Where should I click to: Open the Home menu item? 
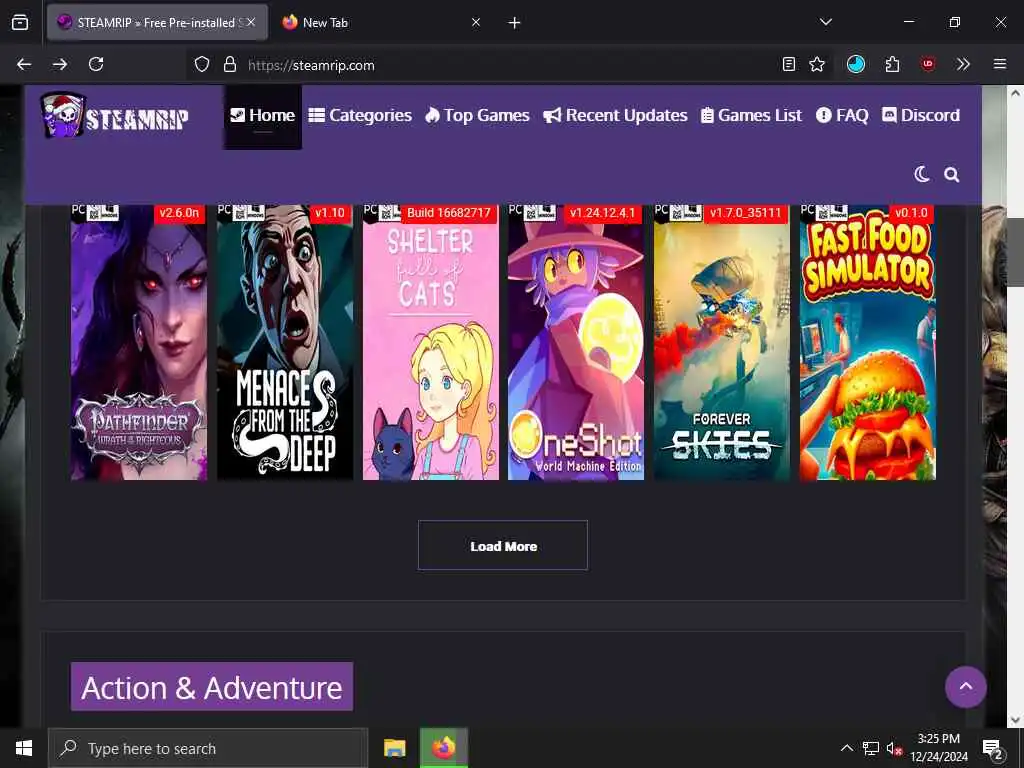[263, 116]
